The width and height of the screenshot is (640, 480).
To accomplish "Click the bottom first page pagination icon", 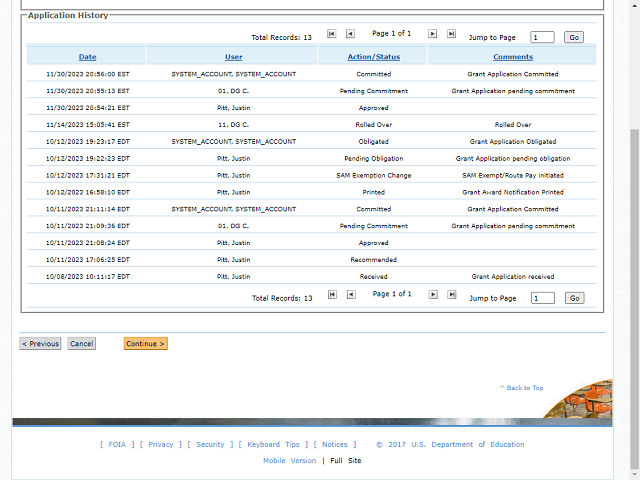I will click(332, 295).
